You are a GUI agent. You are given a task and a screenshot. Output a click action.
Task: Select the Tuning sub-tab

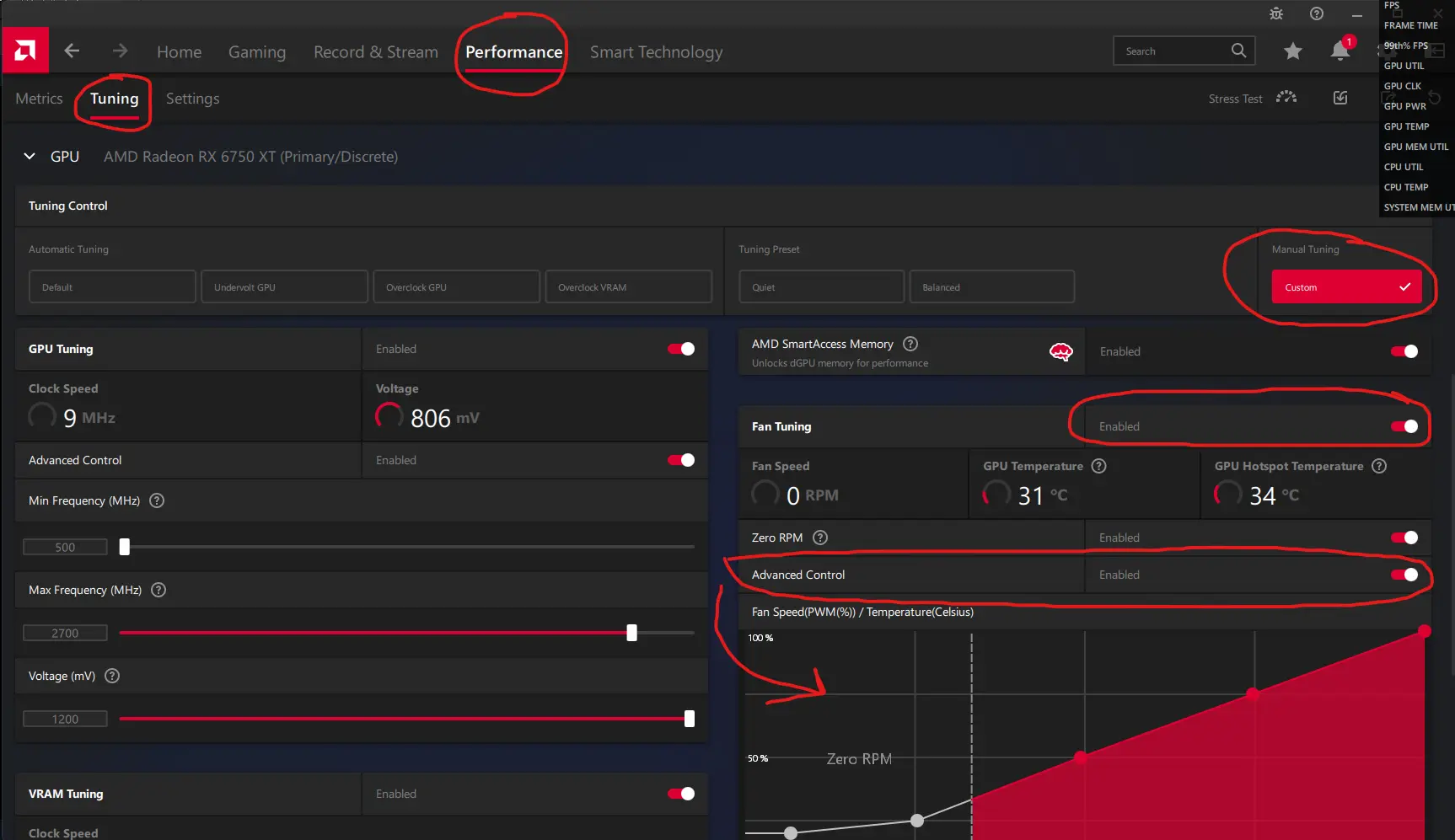(115, 99)
